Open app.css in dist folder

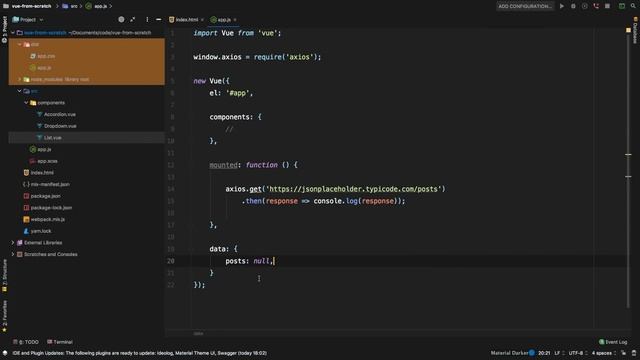coord(46,56)
